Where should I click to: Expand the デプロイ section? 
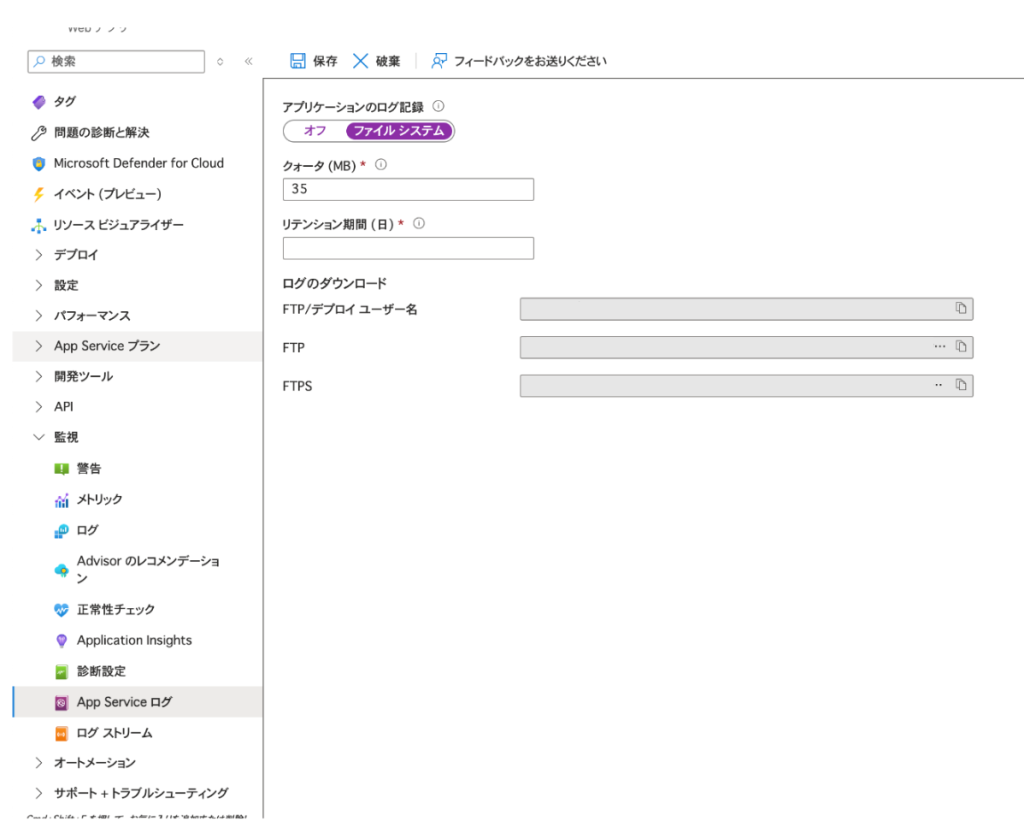39,255
